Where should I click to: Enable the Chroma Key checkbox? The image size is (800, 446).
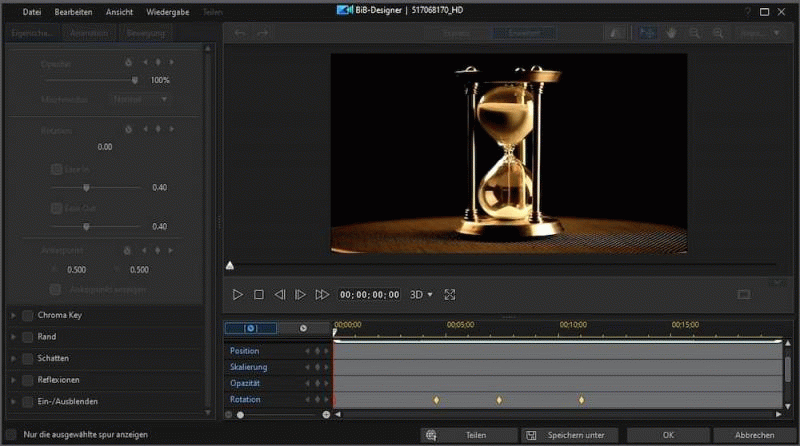click(28, 316)
